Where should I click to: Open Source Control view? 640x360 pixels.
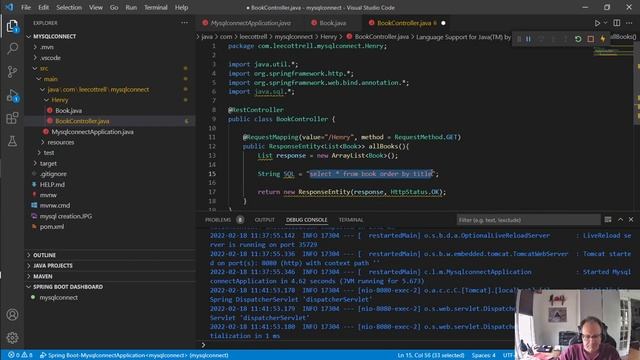(x=12, y=72)
